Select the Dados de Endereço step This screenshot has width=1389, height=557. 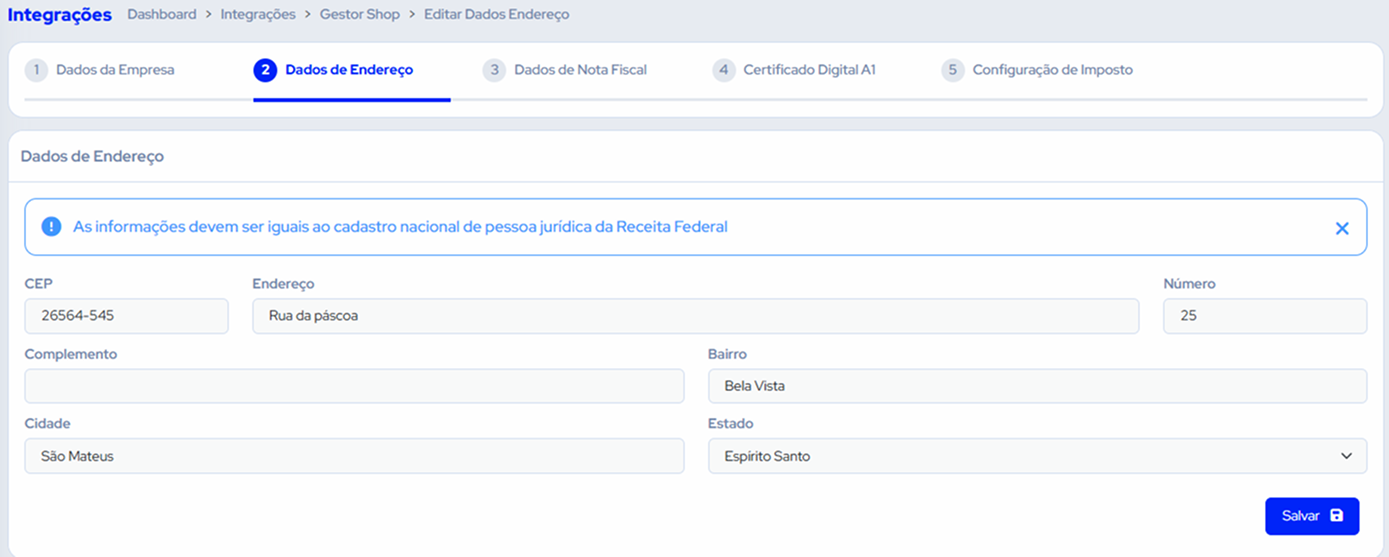(349, 70)
